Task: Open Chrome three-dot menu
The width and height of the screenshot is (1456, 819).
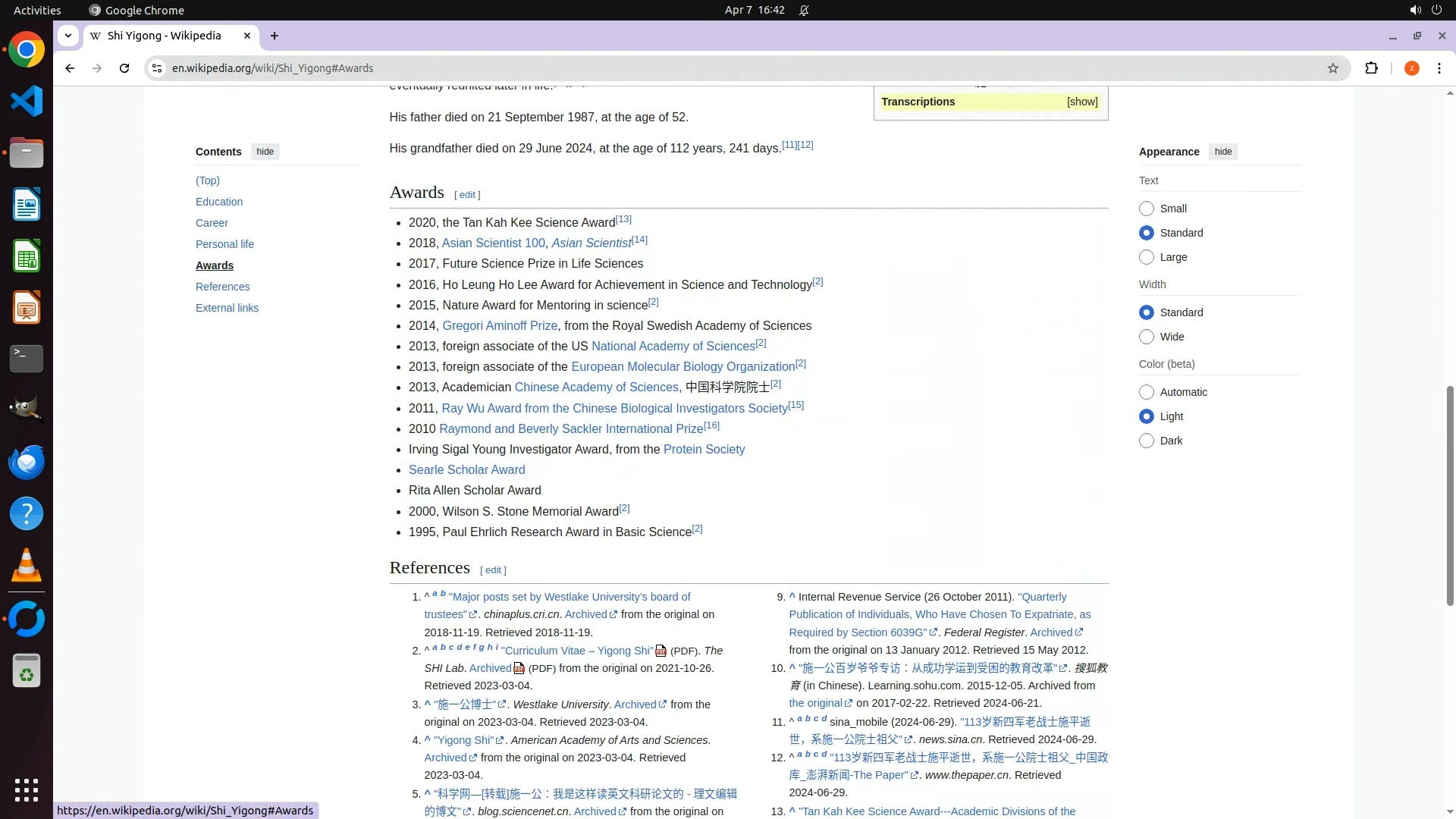Action: 1439,68
